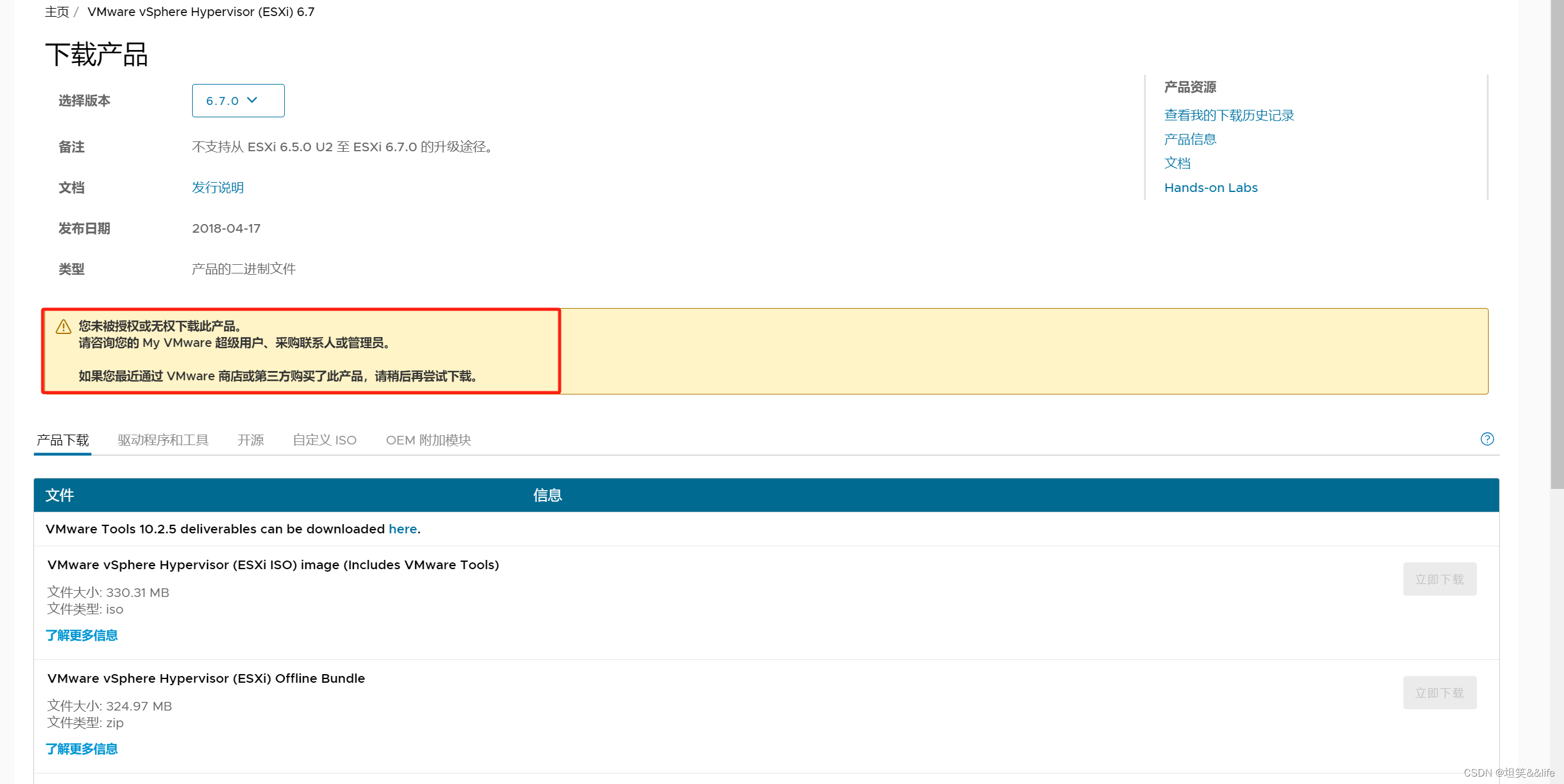
Task: Open the 发行说明 release notes link
Action: (x=217, y=188)
